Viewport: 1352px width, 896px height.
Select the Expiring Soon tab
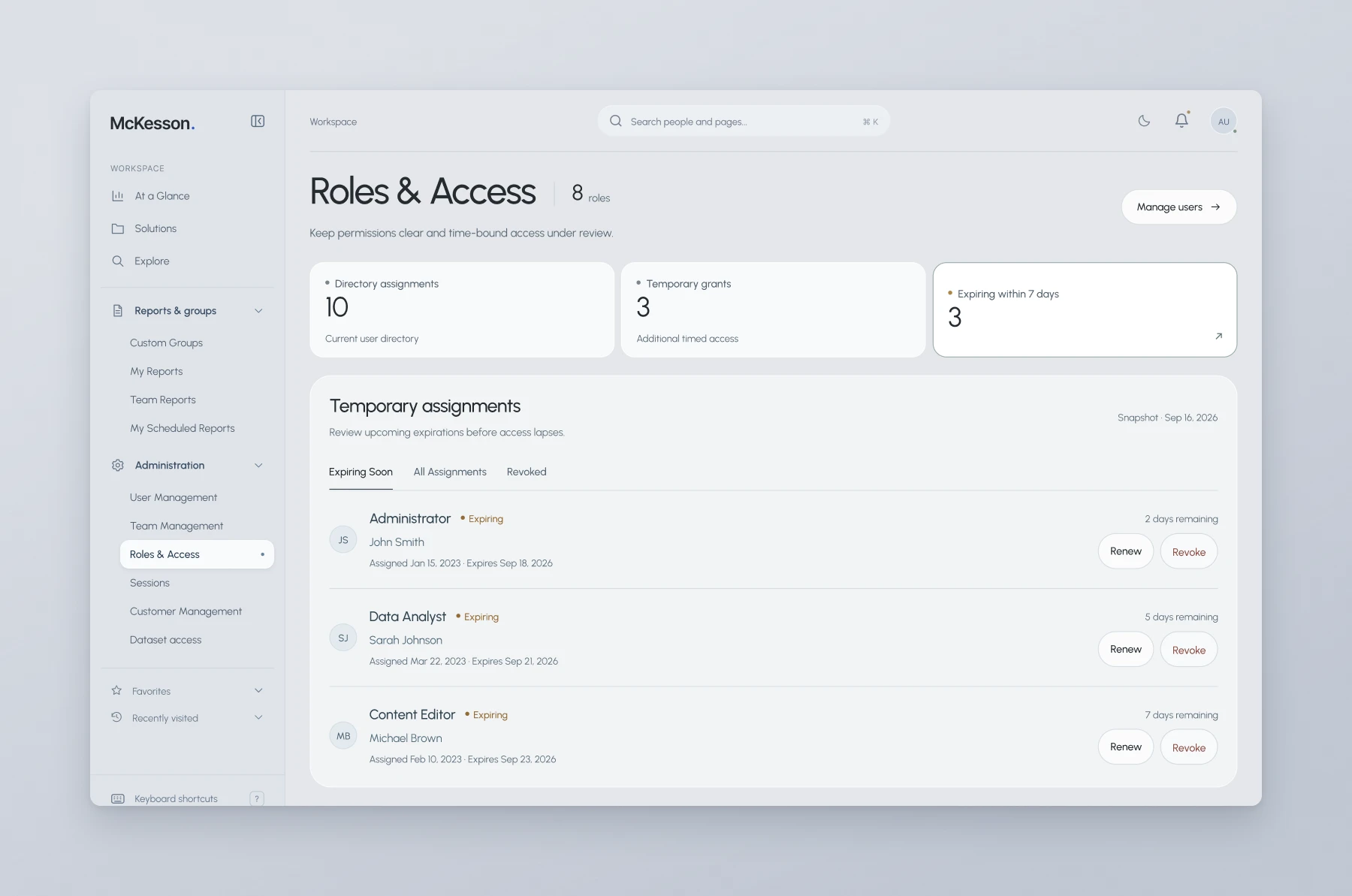pyautogui.click(x=361, y=472)
